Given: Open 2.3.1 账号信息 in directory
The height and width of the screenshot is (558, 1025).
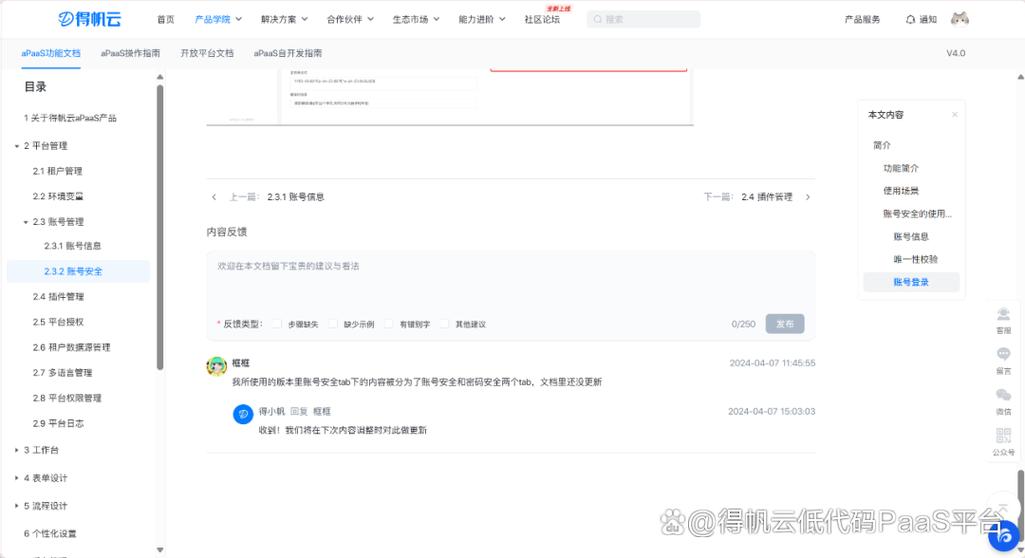Looking at the screenshot, I should 73,246.
